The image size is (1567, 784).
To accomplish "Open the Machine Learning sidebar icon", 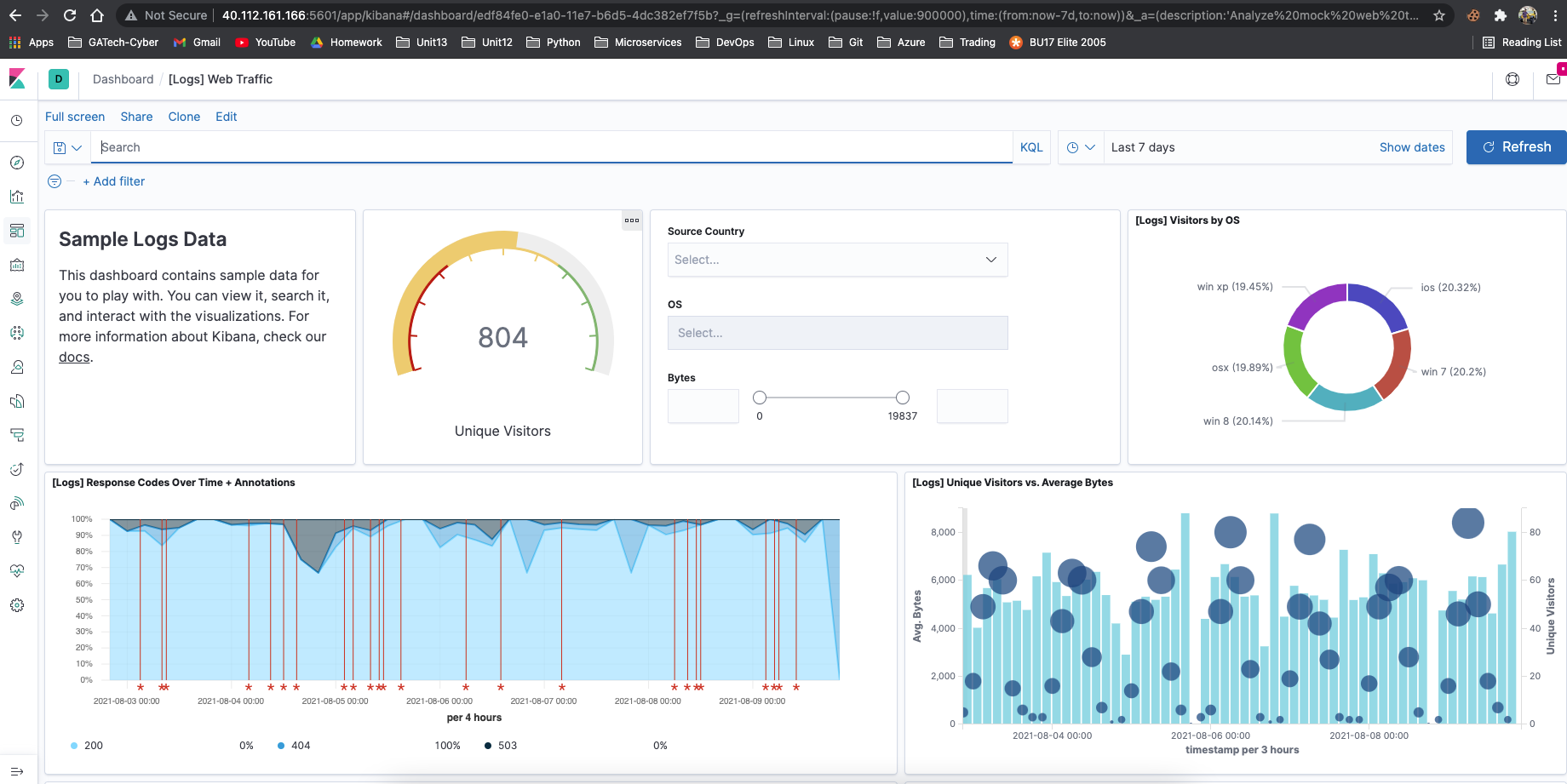I will 17,333.
